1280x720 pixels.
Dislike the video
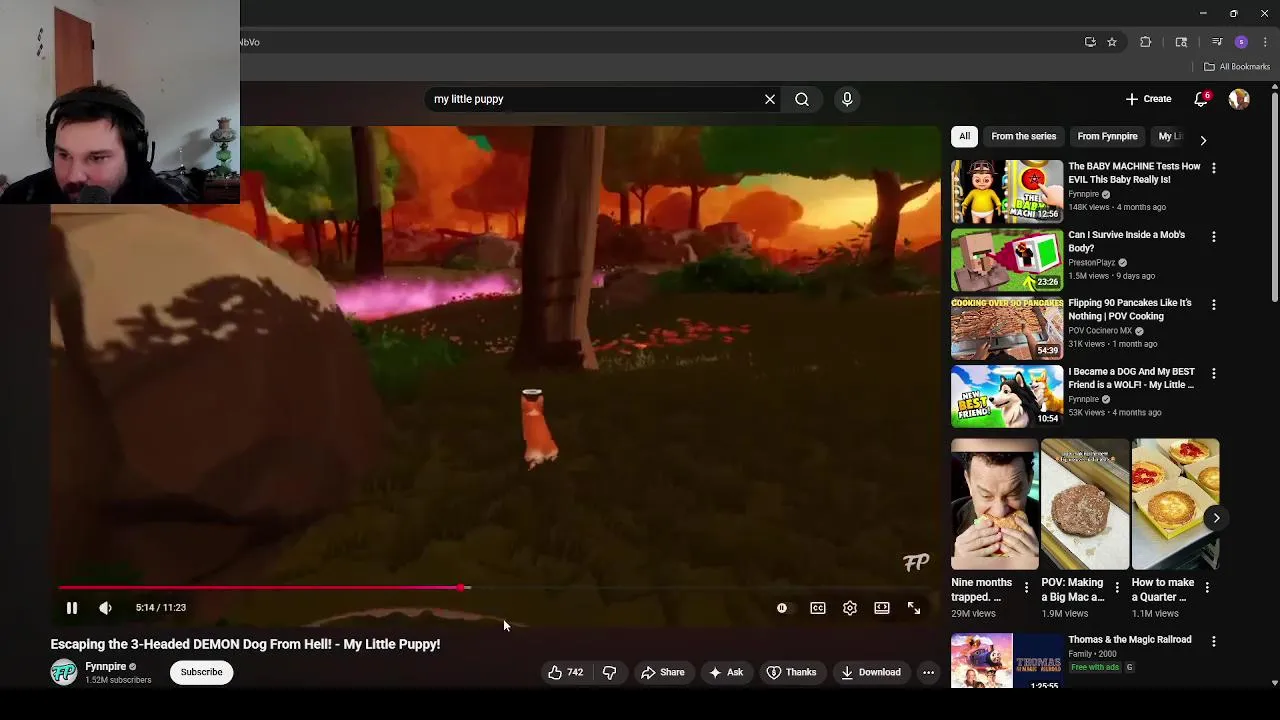(609, 672)
